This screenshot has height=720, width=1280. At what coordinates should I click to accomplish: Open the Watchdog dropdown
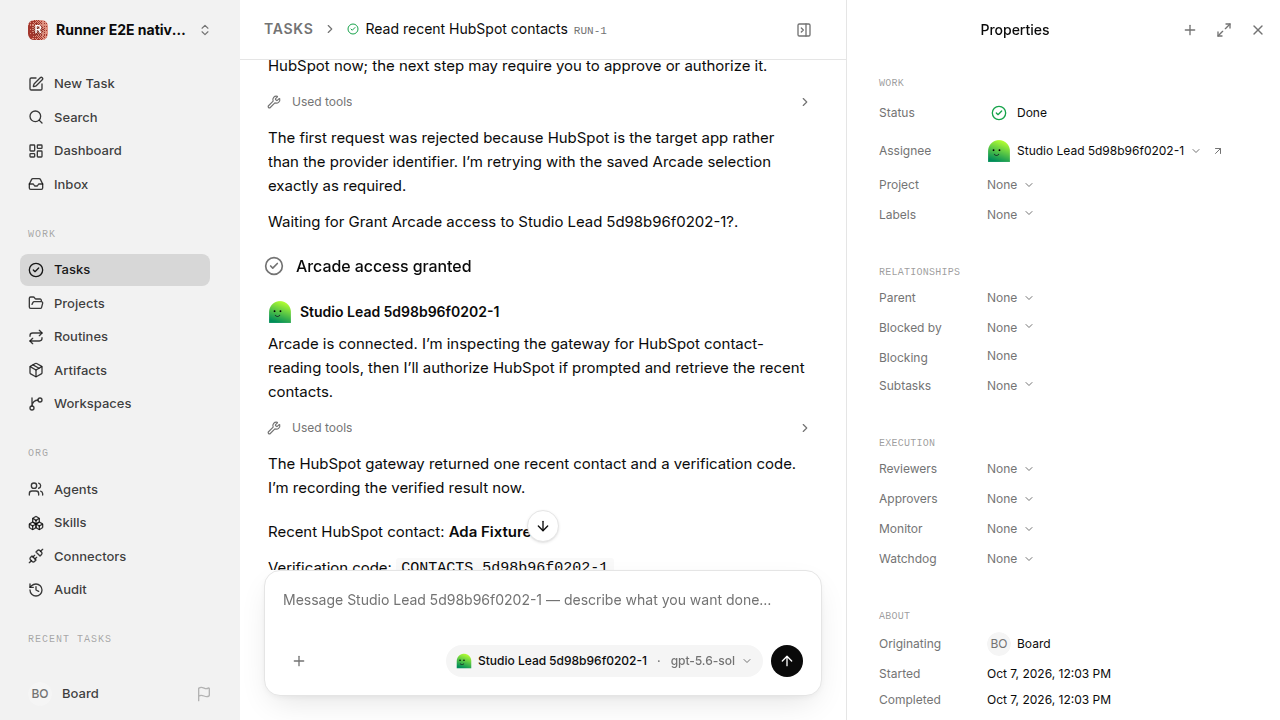1010,559
